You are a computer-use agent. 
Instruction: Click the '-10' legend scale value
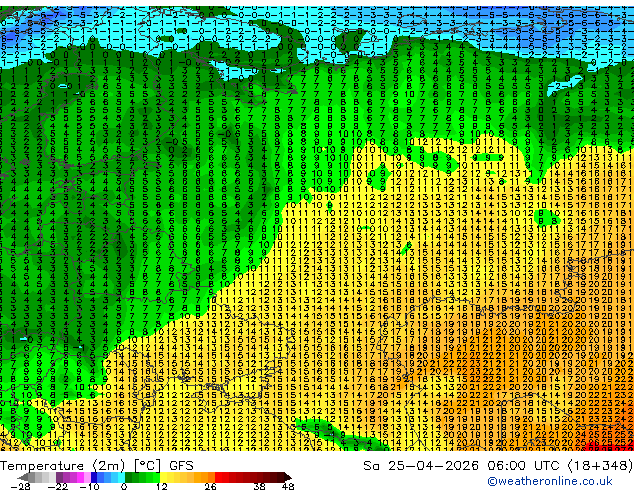pyautogui.click(x=89, y=486)
